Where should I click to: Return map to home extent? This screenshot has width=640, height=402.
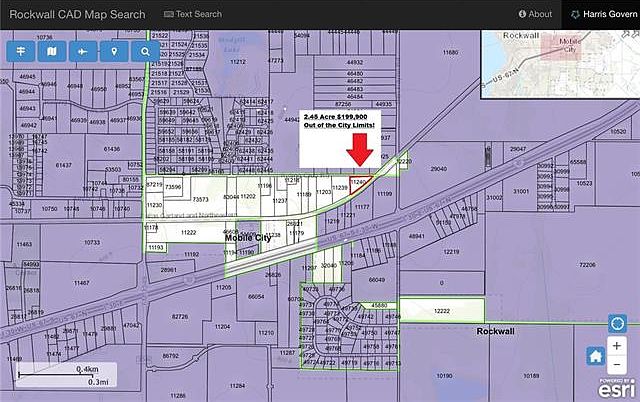point(596,356)
